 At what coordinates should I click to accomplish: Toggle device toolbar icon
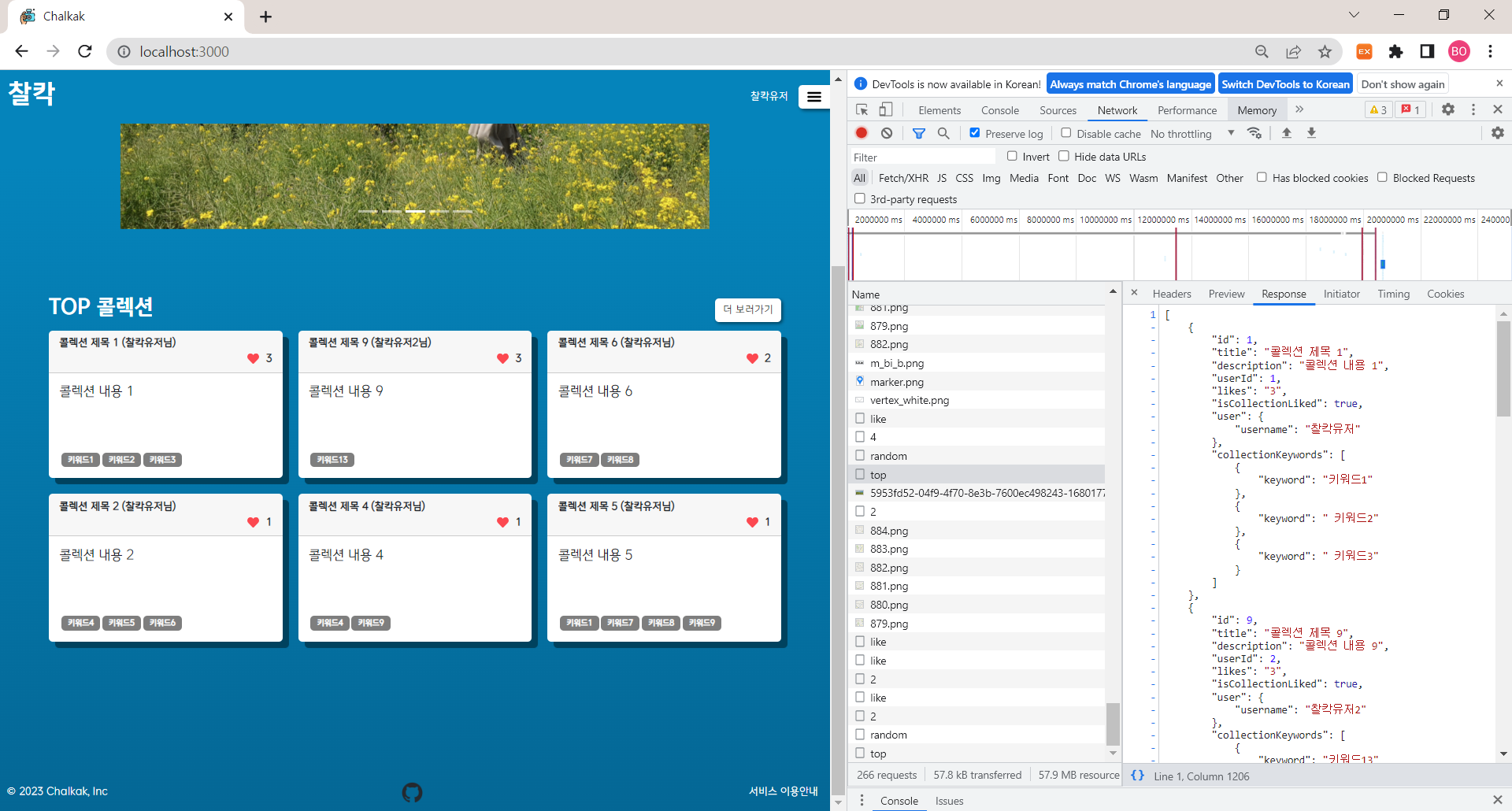click(886, 109)
